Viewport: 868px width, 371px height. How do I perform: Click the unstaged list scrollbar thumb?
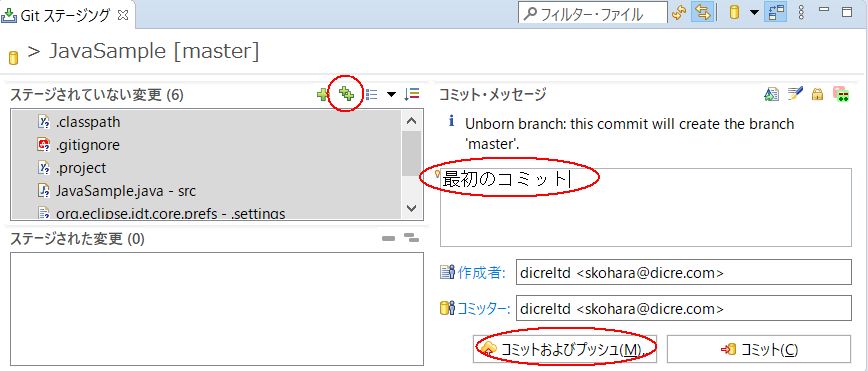click(x=411, y=153)
